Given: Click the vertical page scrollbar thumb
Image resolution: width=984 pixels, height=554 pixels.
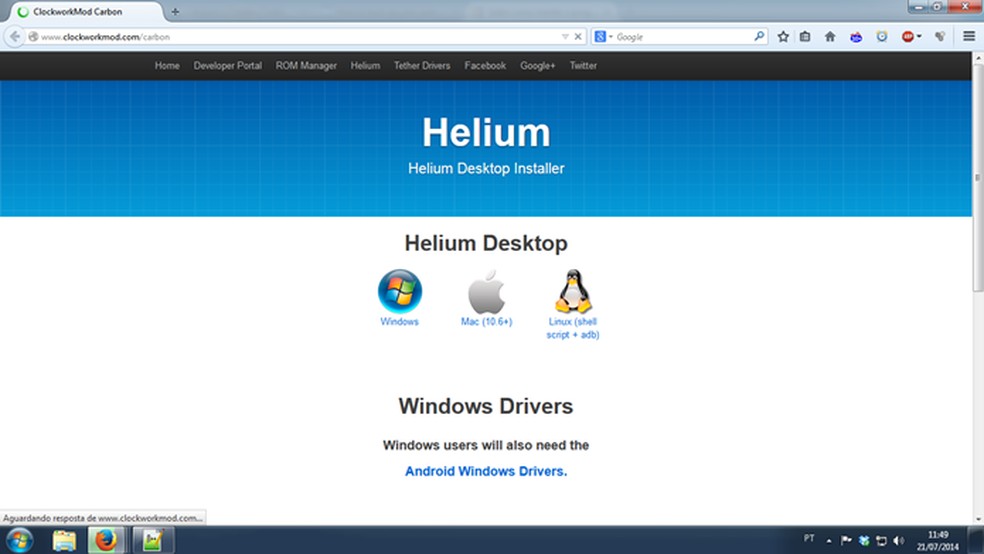Looking at the screenshot, I should [978, 178].
